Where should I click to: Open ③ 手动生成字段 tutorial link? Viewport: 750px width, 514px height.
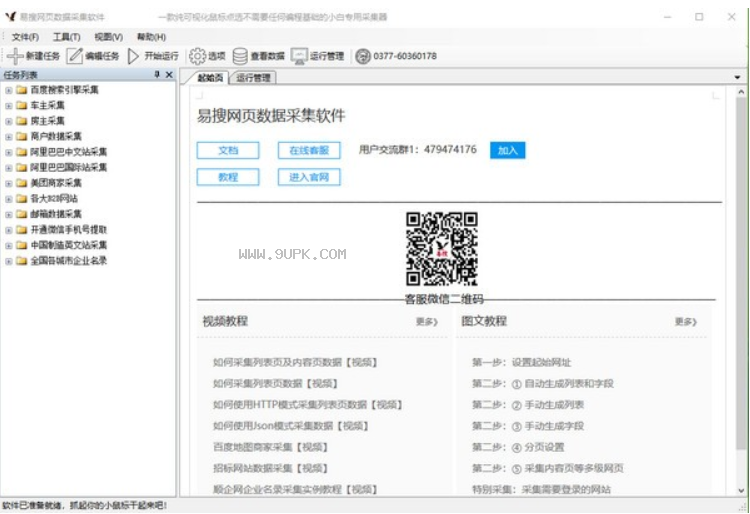pos(528,426)
